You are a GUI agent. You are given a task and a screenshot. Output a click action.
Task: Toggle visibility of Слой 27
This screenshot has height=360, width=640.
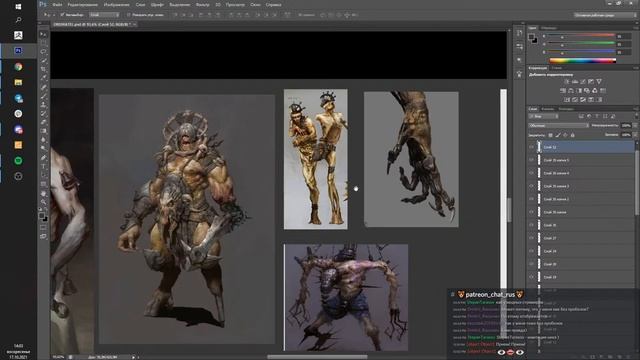(531, 238)
